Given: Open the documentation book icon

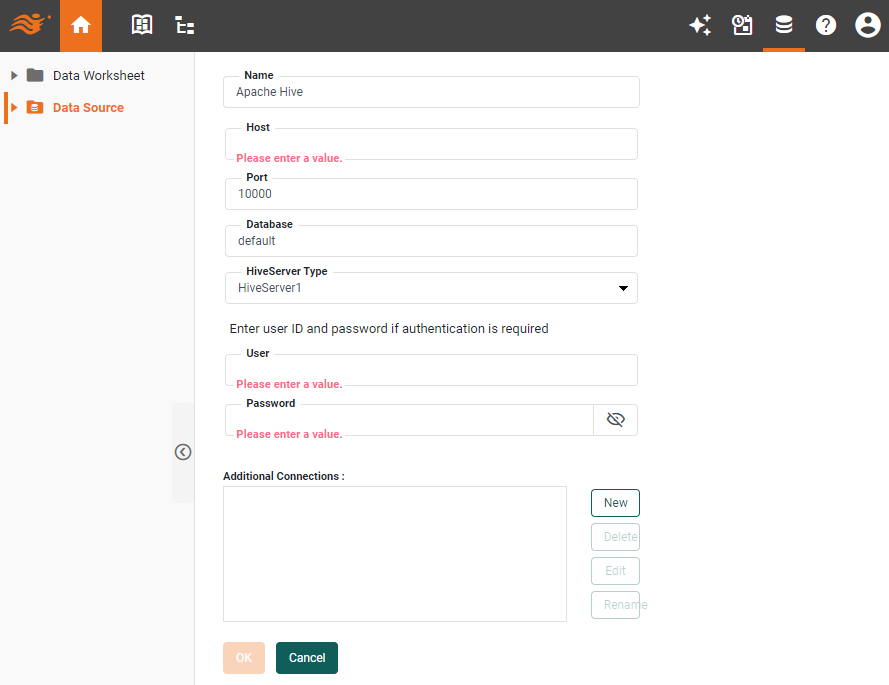Looking at the screenshot, I should click(141, 25).
